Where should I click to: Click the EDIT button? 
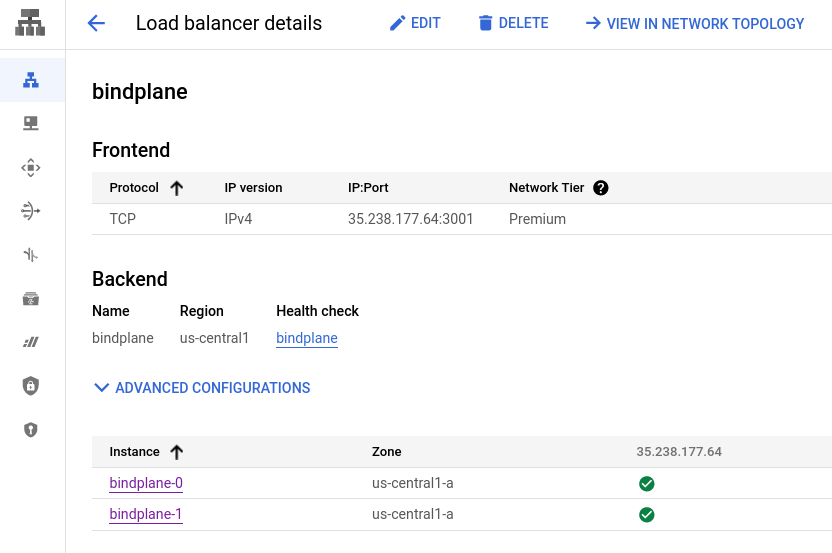pos(415,23)
